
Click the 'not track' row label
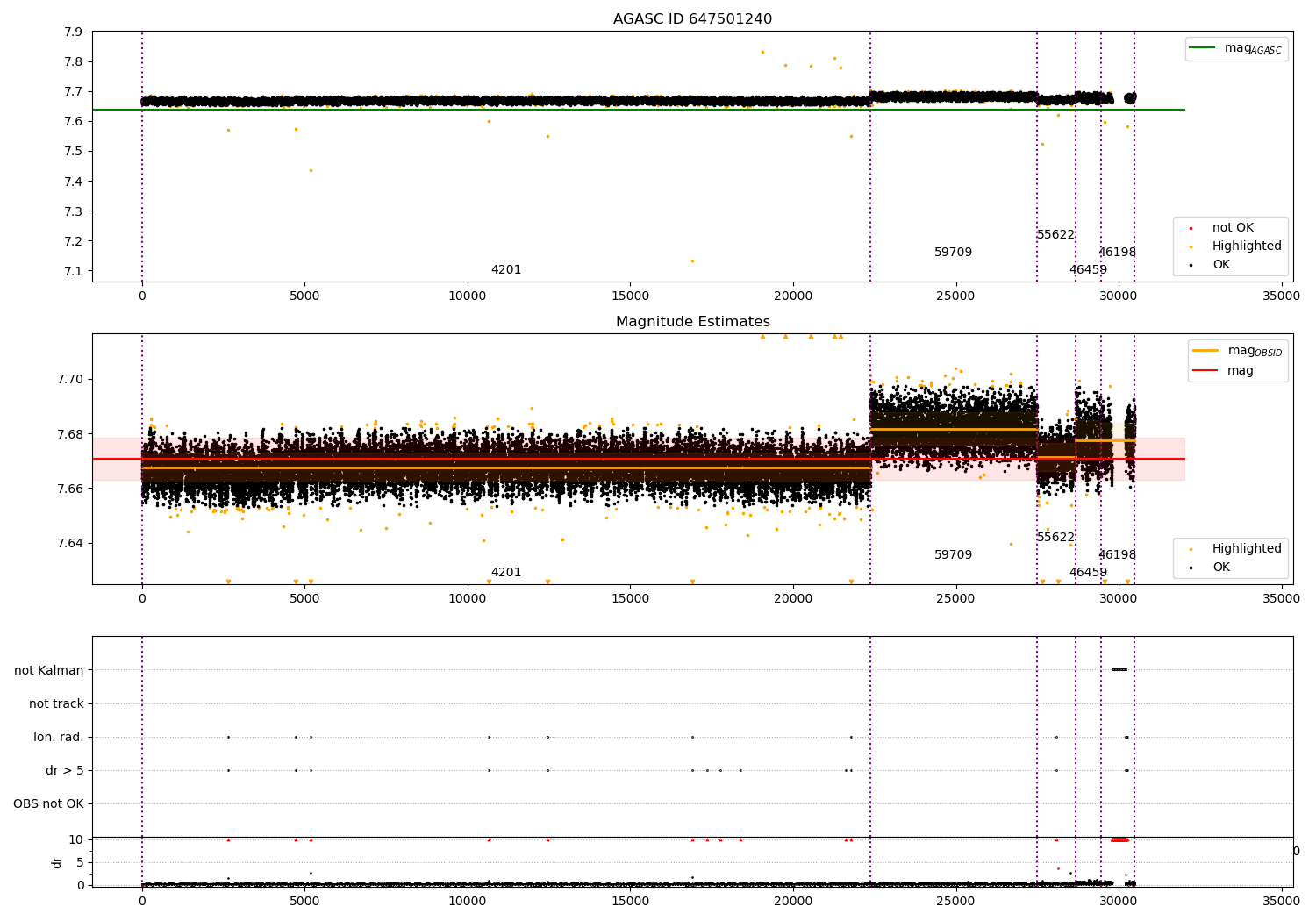tap(56, 703)
